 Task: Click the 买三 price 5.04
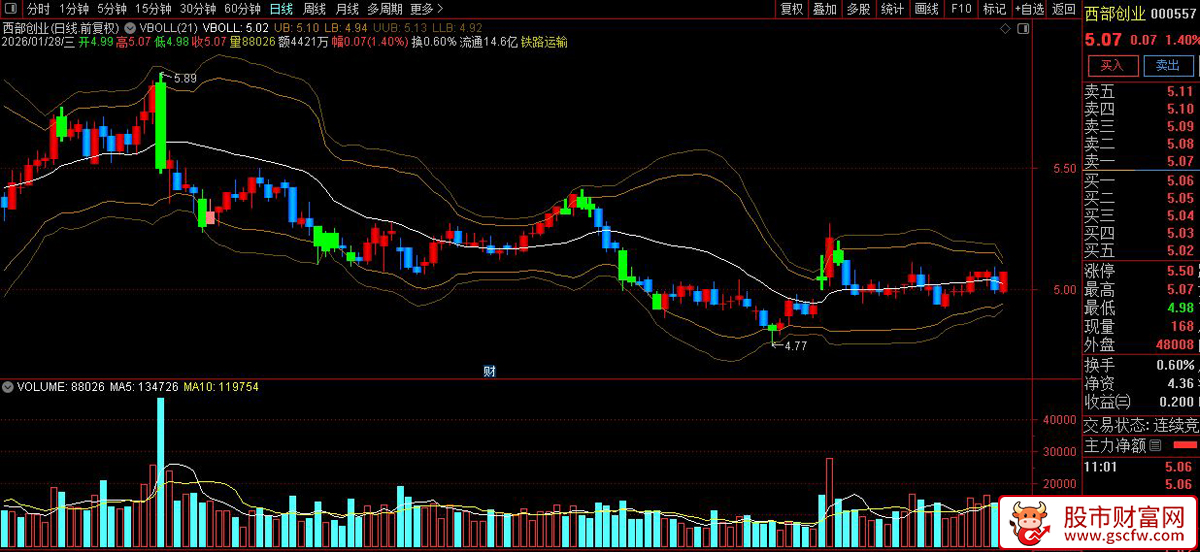[1180, 215]
